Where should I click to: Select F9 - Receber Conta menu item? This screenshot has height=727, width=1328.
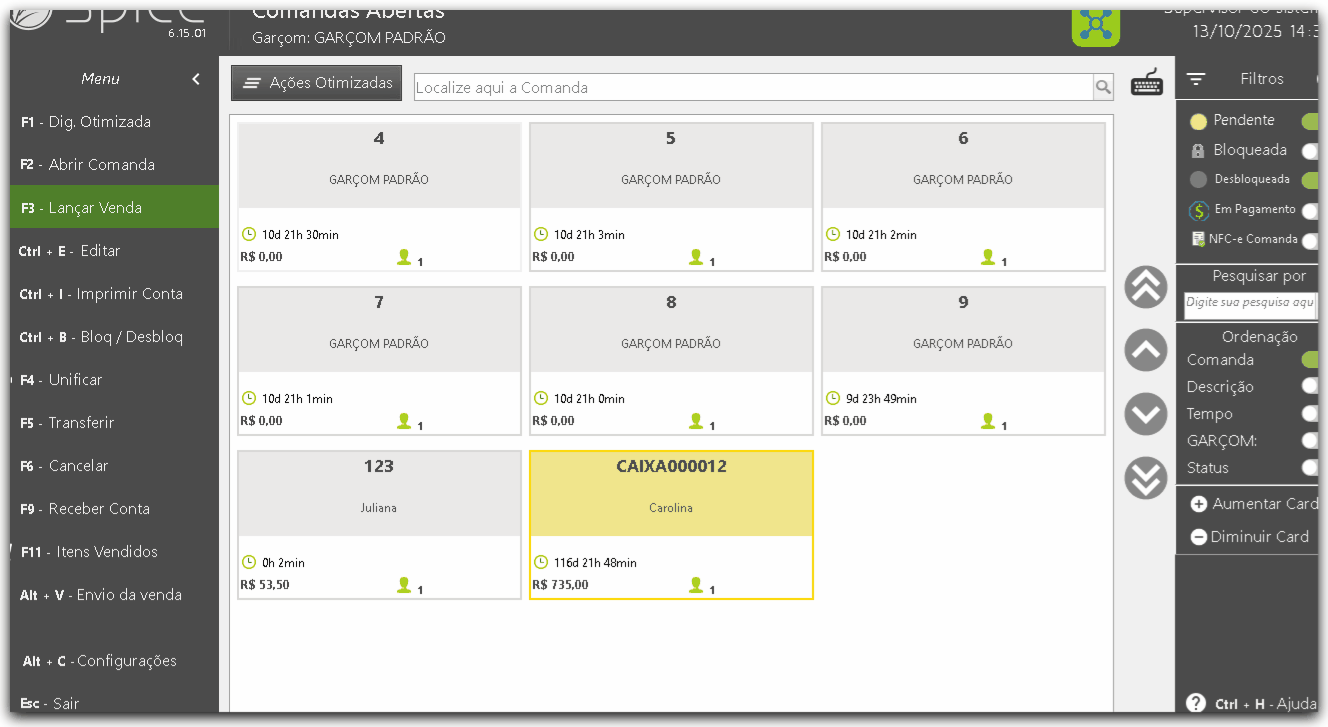[114, 509]
